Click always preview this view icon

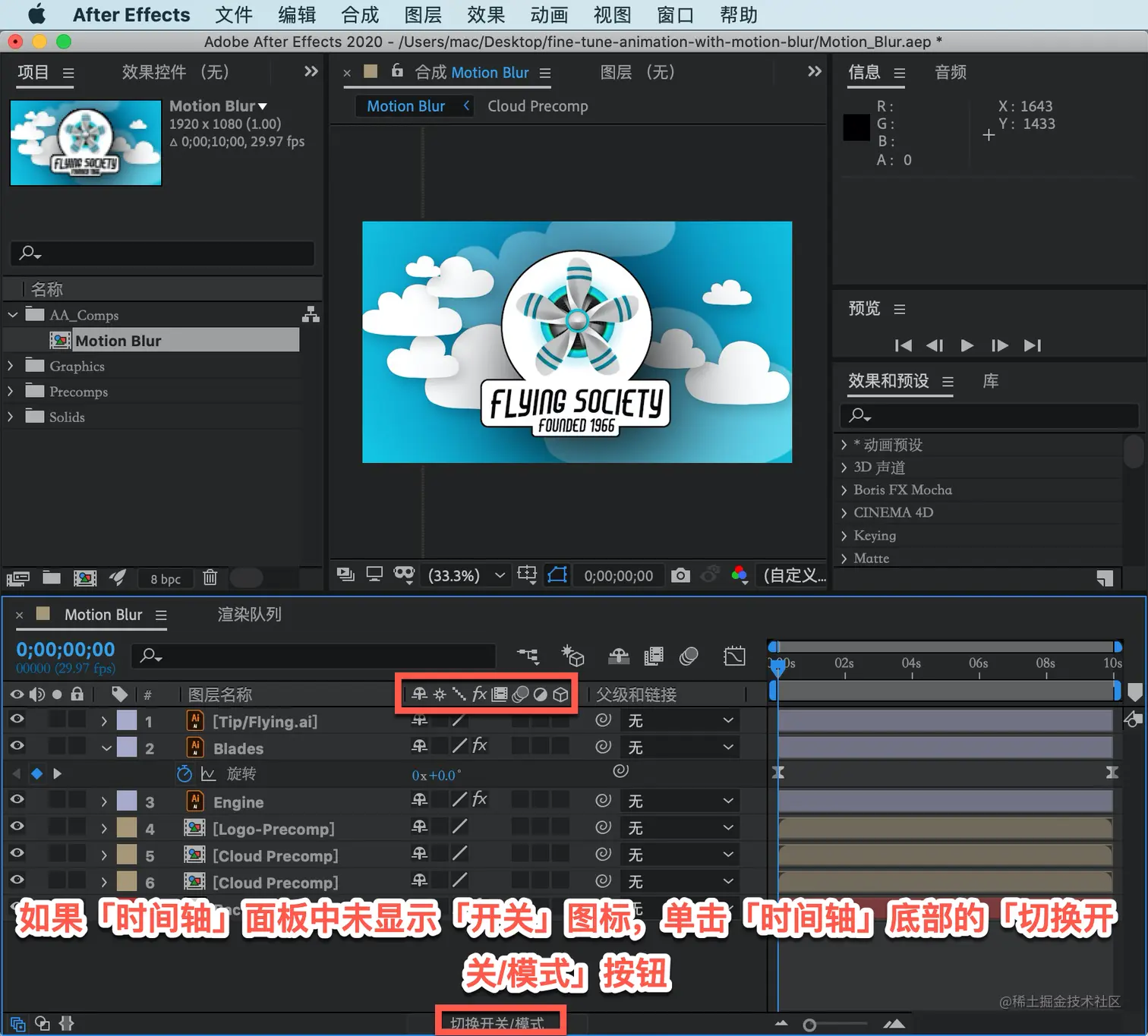(345, 575)
